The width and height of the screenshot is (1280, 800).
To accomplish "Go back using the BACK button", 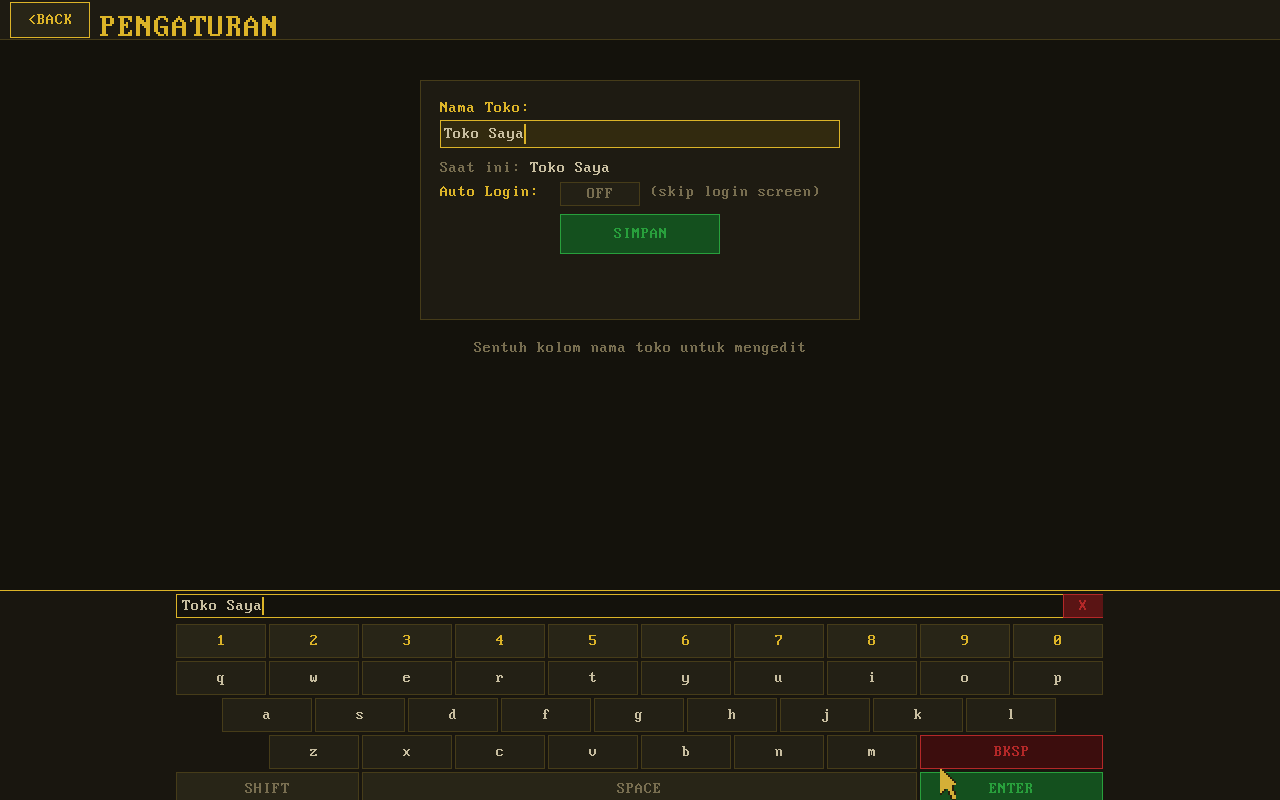I will pyautogui.click(x=50, y=20).
